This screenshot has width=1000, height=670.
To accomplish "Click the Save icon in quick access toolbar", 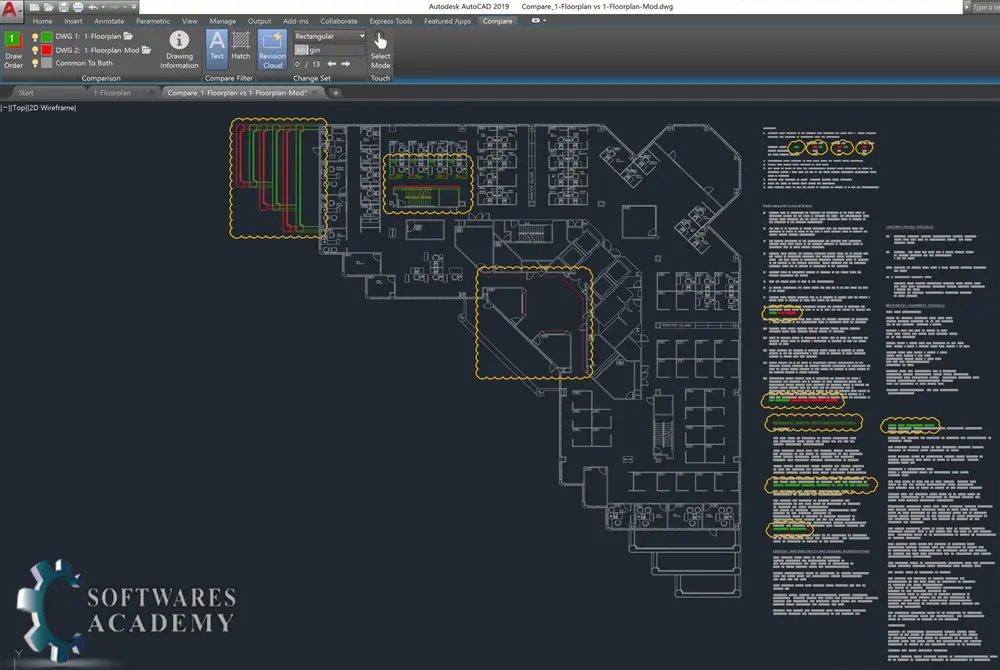I will point(63,7).
